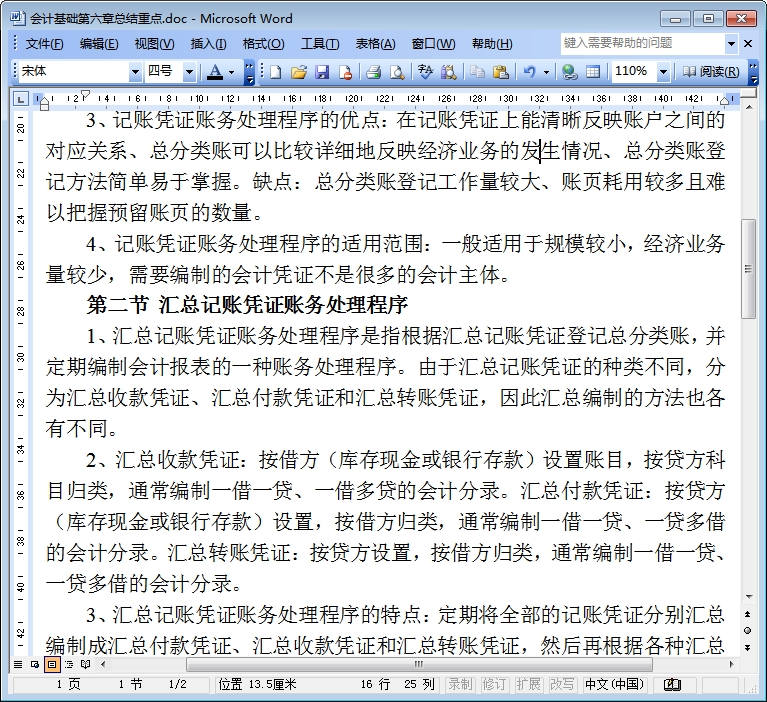Click the first-line indent marker on the ruler
The image size is (767, 702).
click(85, 94)
